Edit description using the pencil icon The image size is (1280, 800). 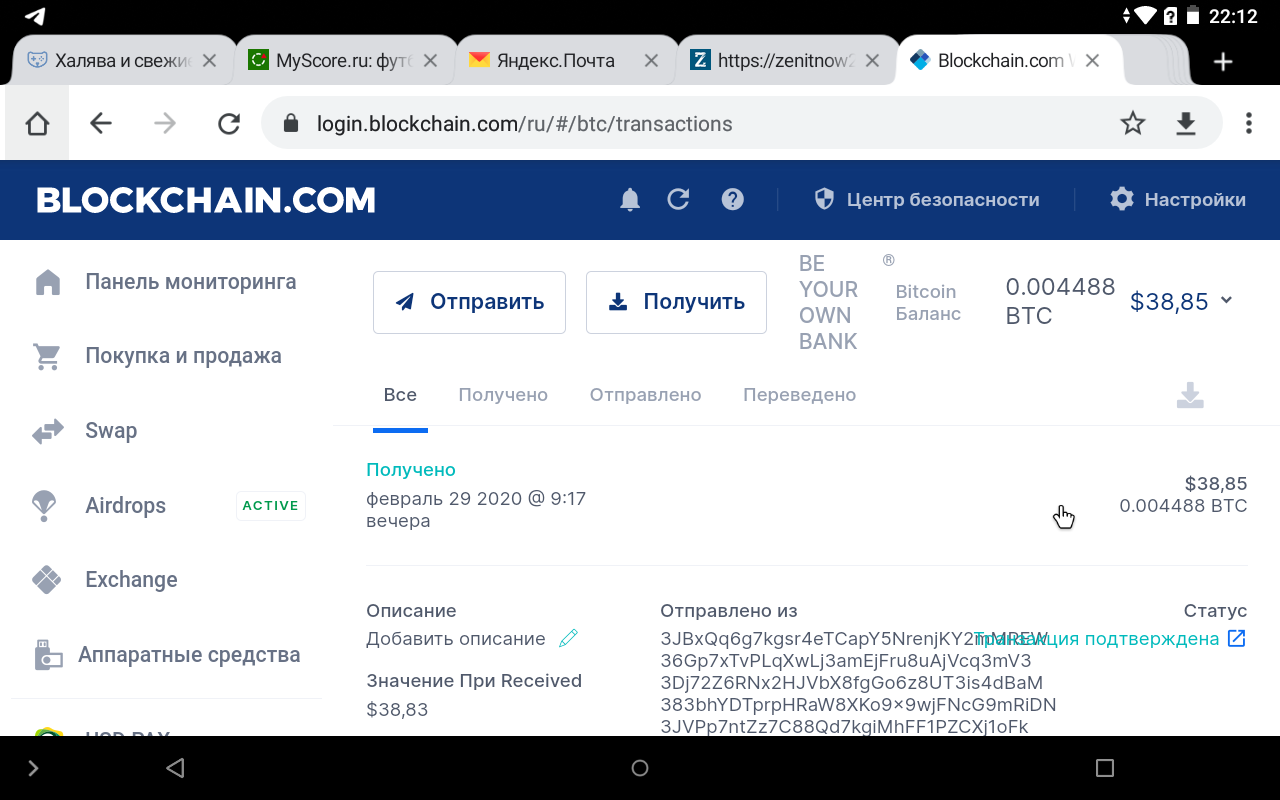[568, 637]
